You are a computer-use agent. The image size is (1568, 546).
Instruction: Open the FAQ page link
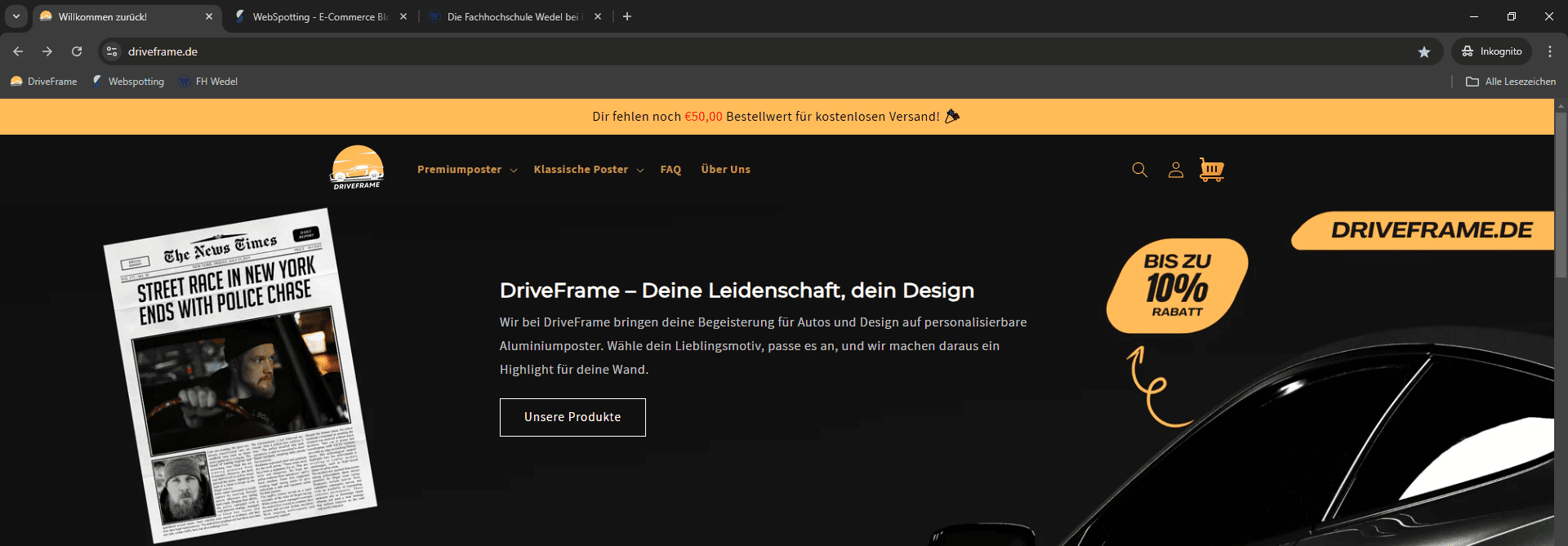click(670, 170)
